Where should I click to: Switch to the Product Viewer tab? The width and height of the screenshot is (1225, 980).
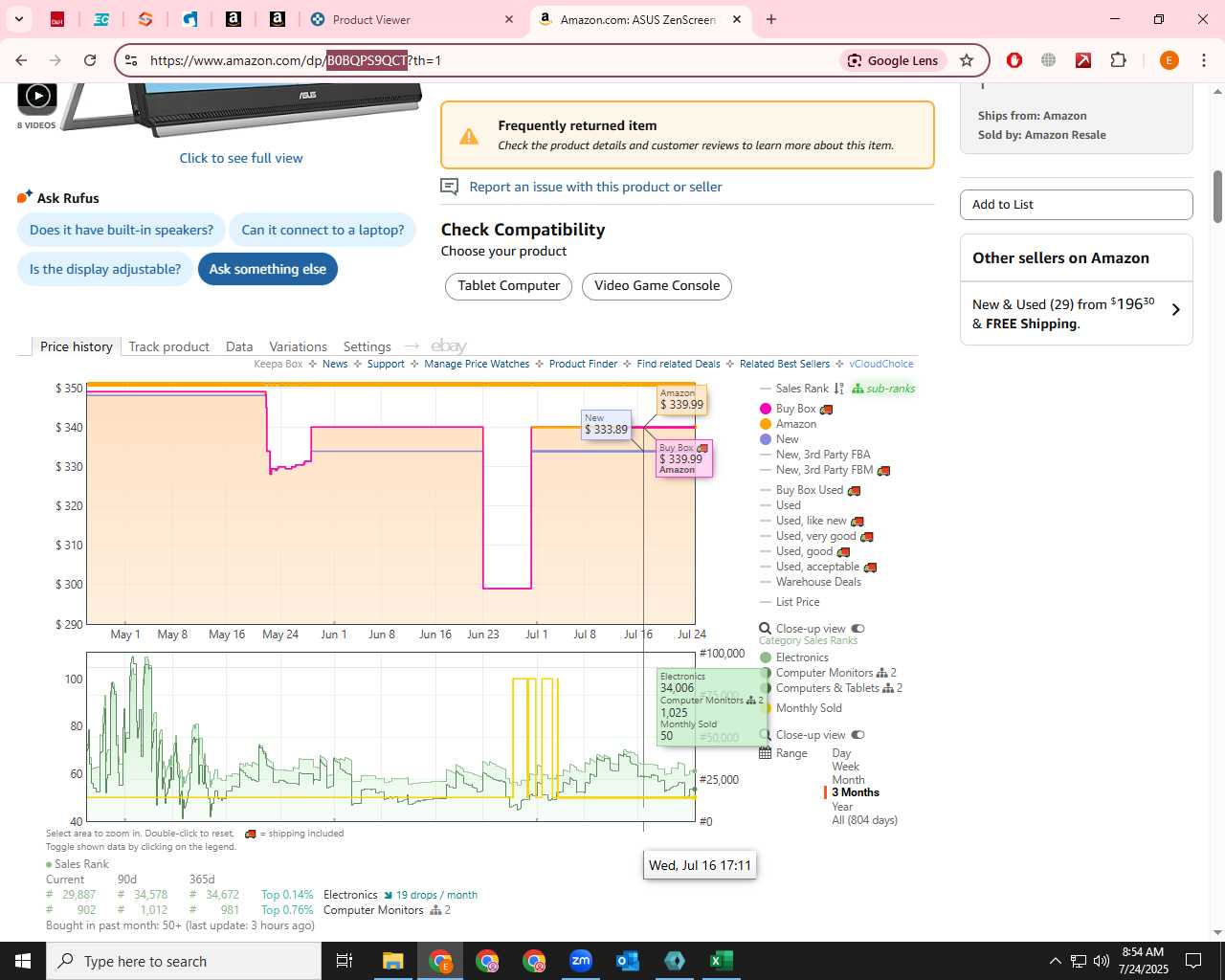point(412,19)
